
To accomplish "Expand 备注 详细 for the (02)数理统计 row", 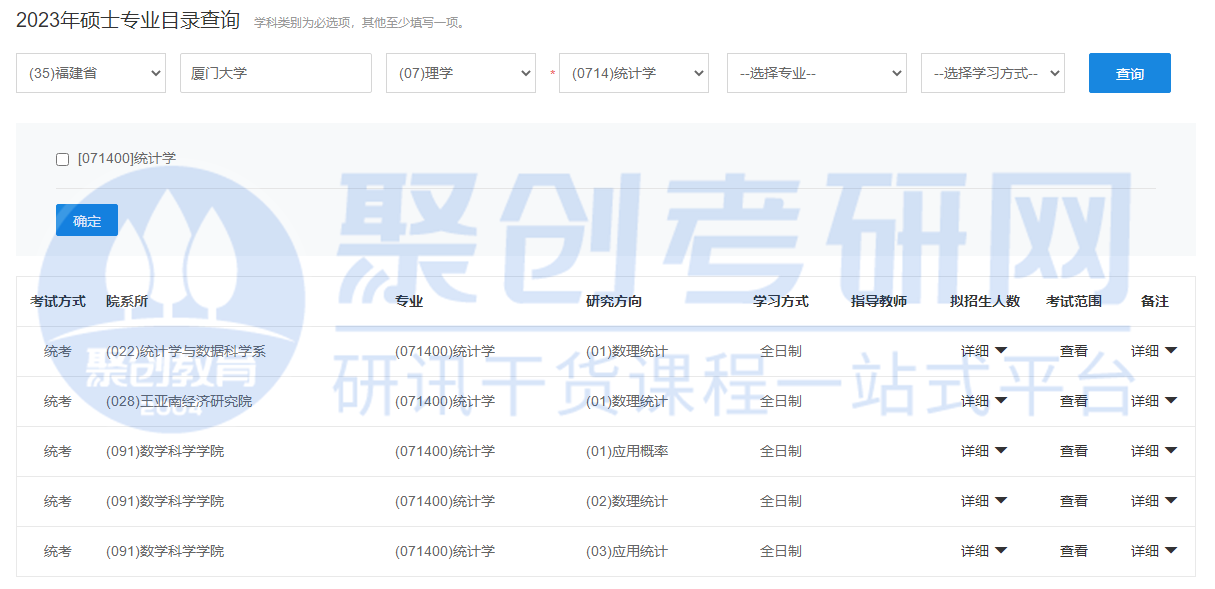I will pos(1154,501).
